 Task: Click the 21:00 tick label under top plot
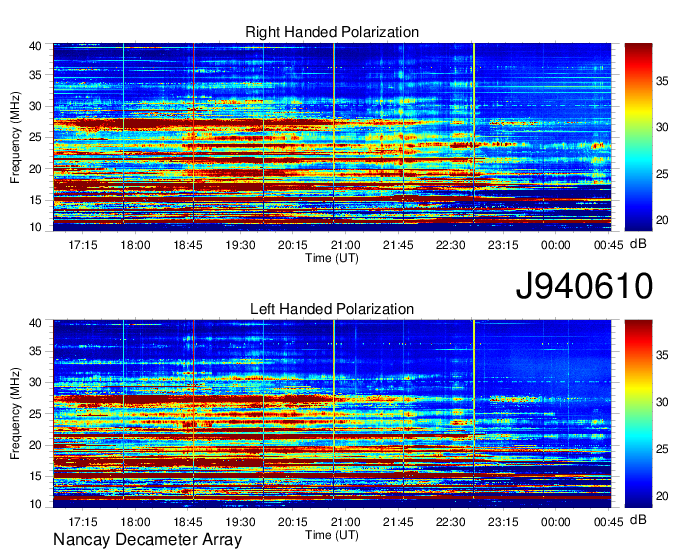click(346, 245)
